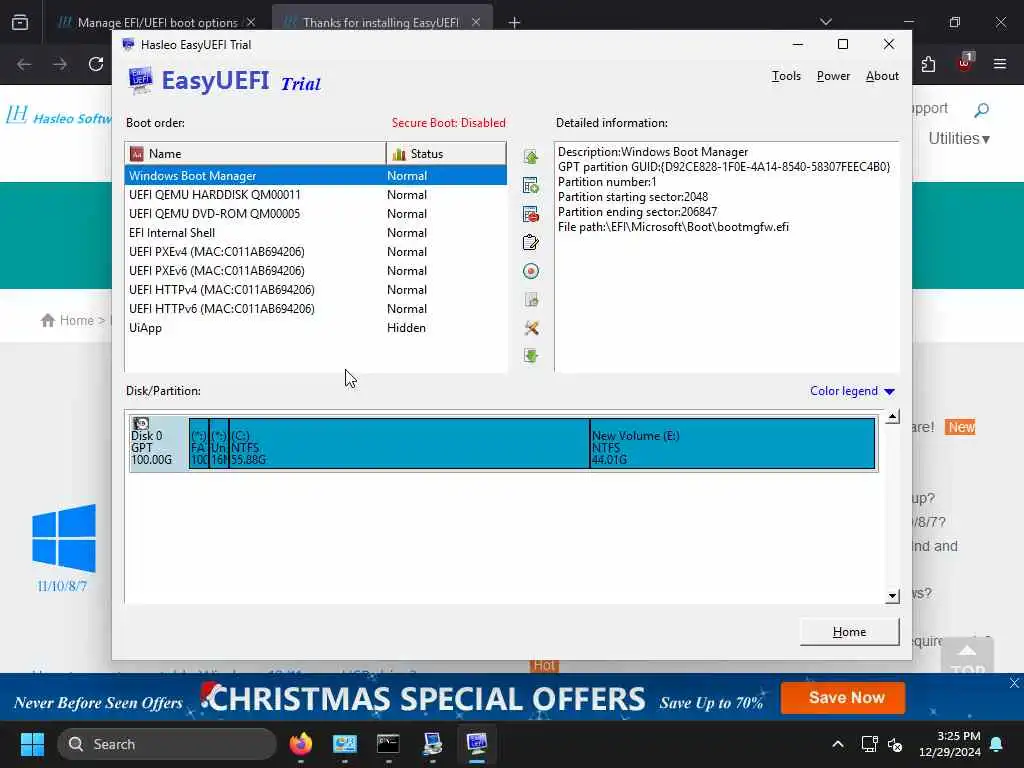The image size is (1024, 768).
Task: Select UEFI QEMU HARDDISK QM00011 entry
Action: point(315,195)
